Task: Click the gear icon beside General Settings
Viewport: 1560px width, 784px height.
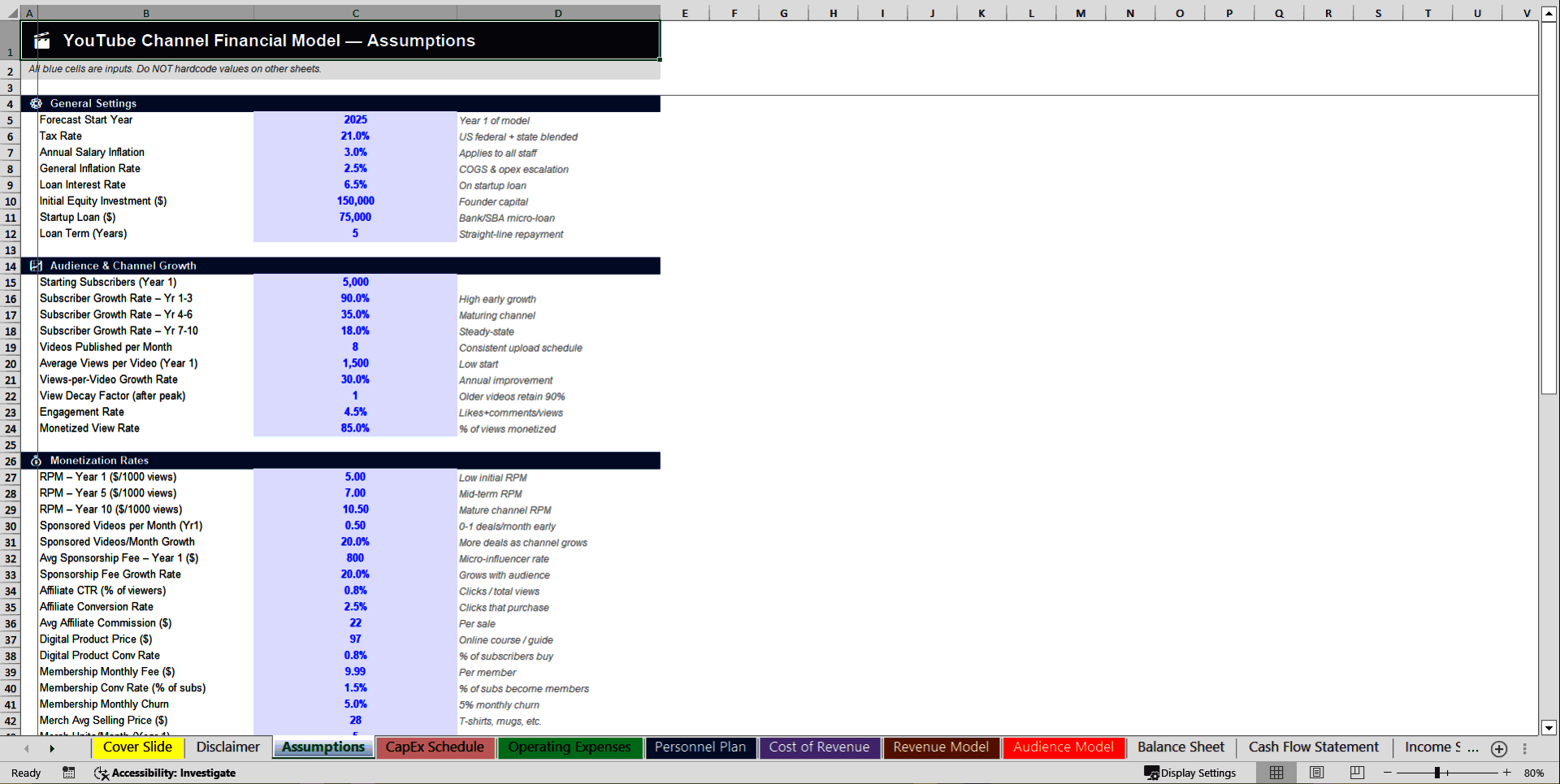Action: pyautogui.click(x=36, y=103)
